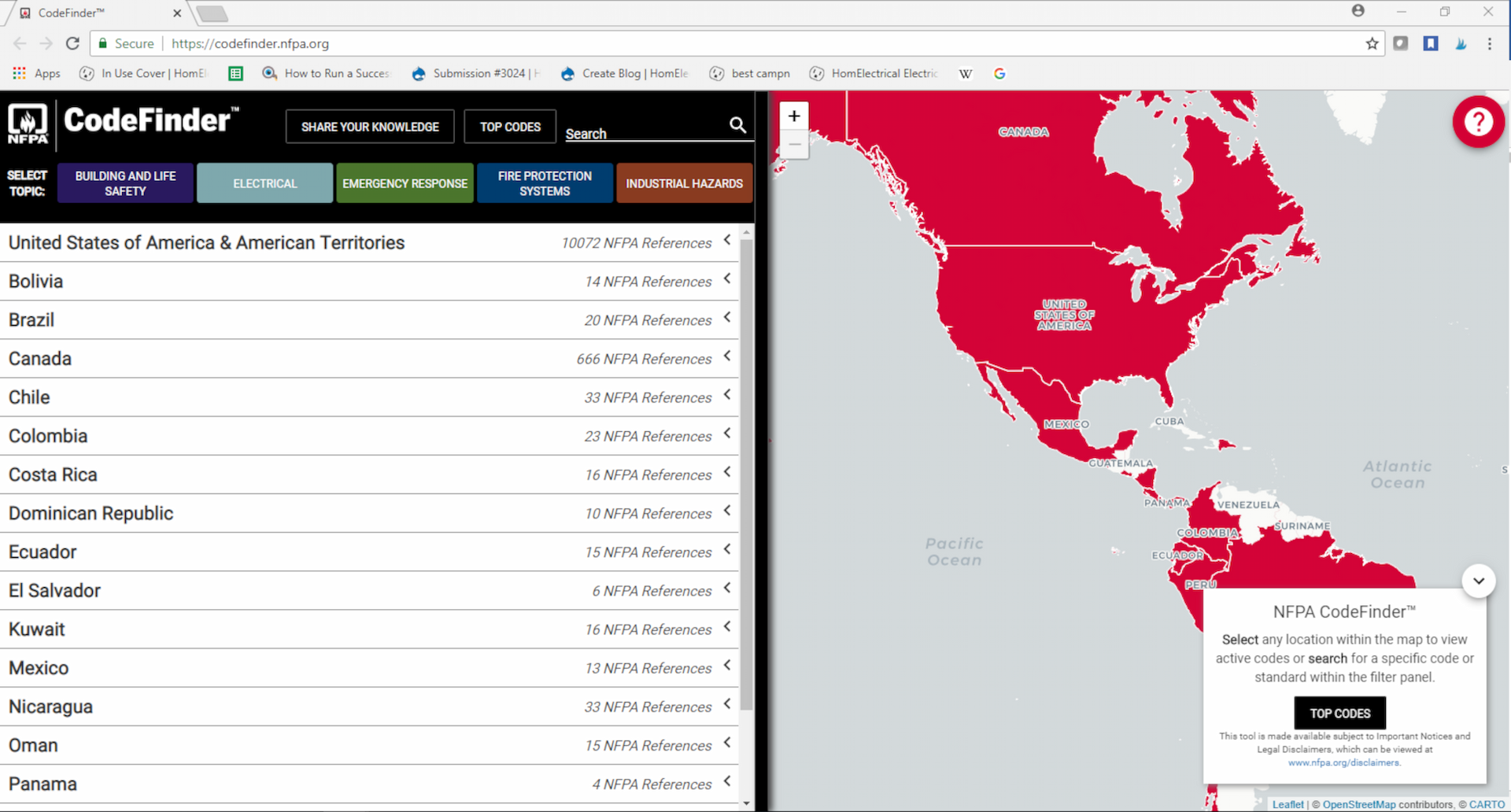This screenshot has height=812, width=1511.
Task: Select the Building and Life Safety topic
Action: [x=125, y=183]
